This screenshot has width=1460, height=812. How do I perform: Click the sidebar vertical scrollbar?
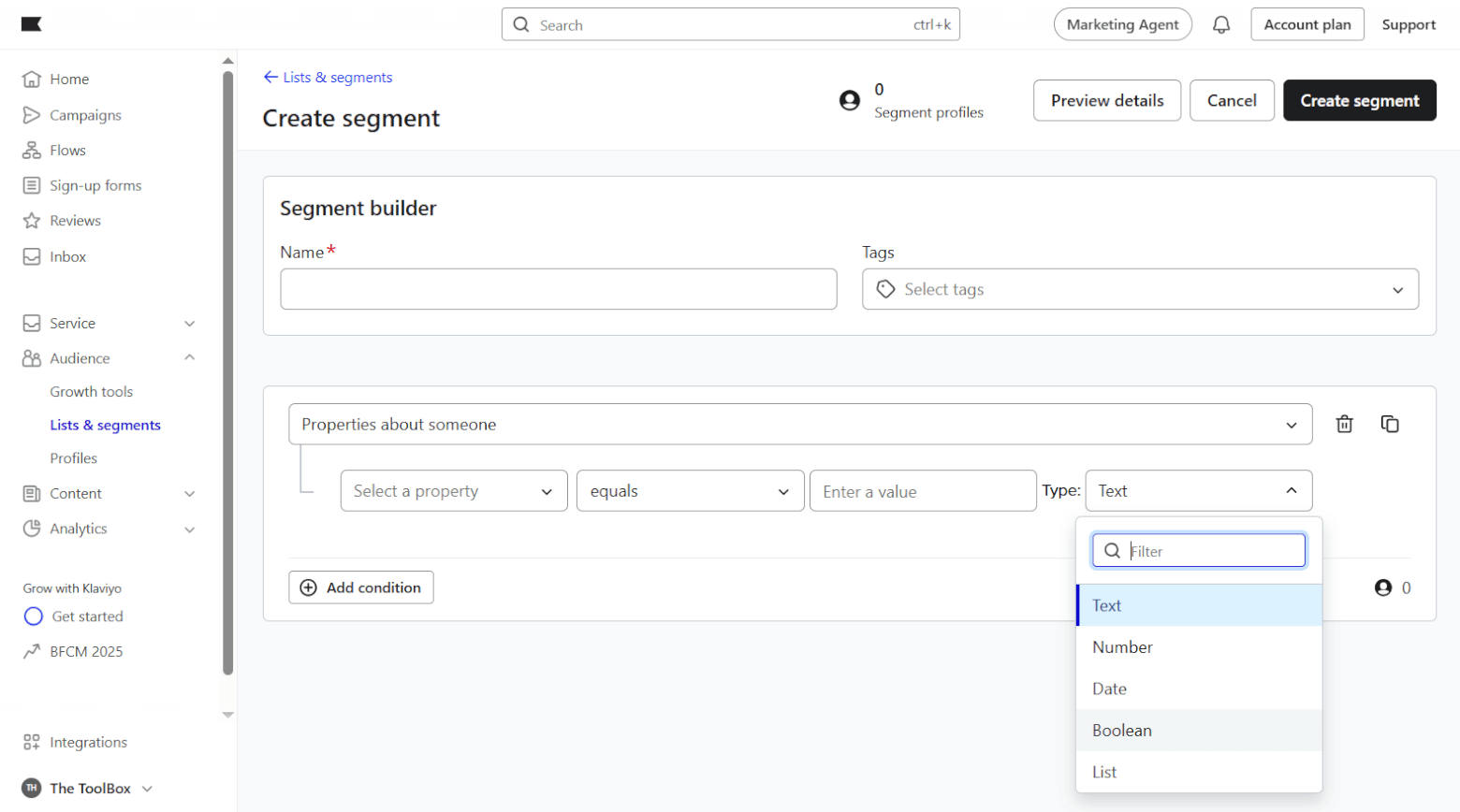[227, 374]
